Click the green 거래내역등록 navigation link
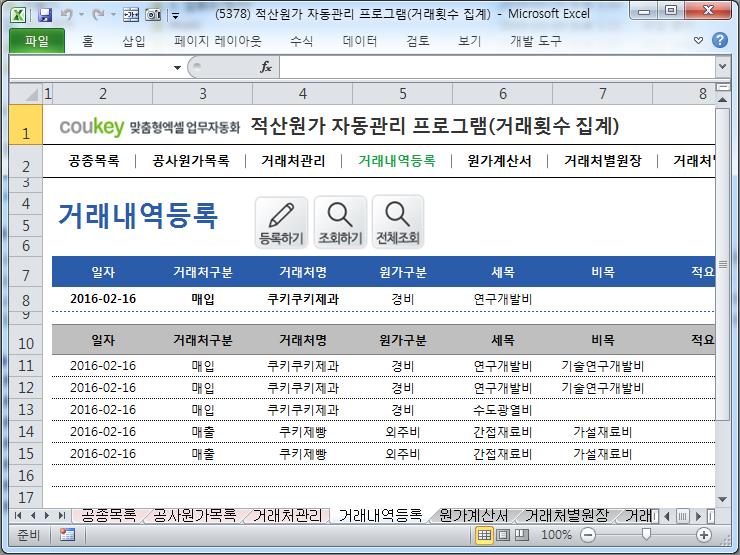Image resolution: width=740 pixels, height=555 pixels. (x=396, y=161)
